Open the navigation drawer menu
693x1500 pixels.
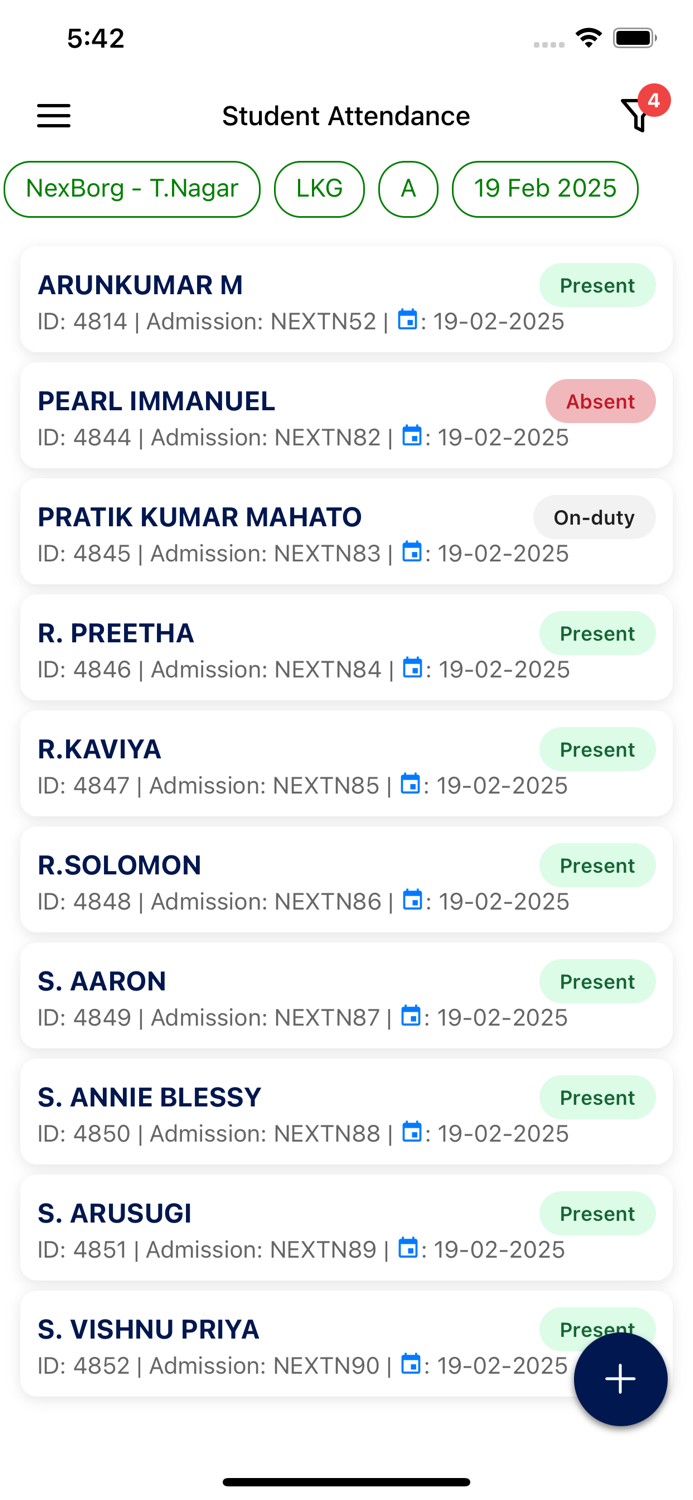53,115
